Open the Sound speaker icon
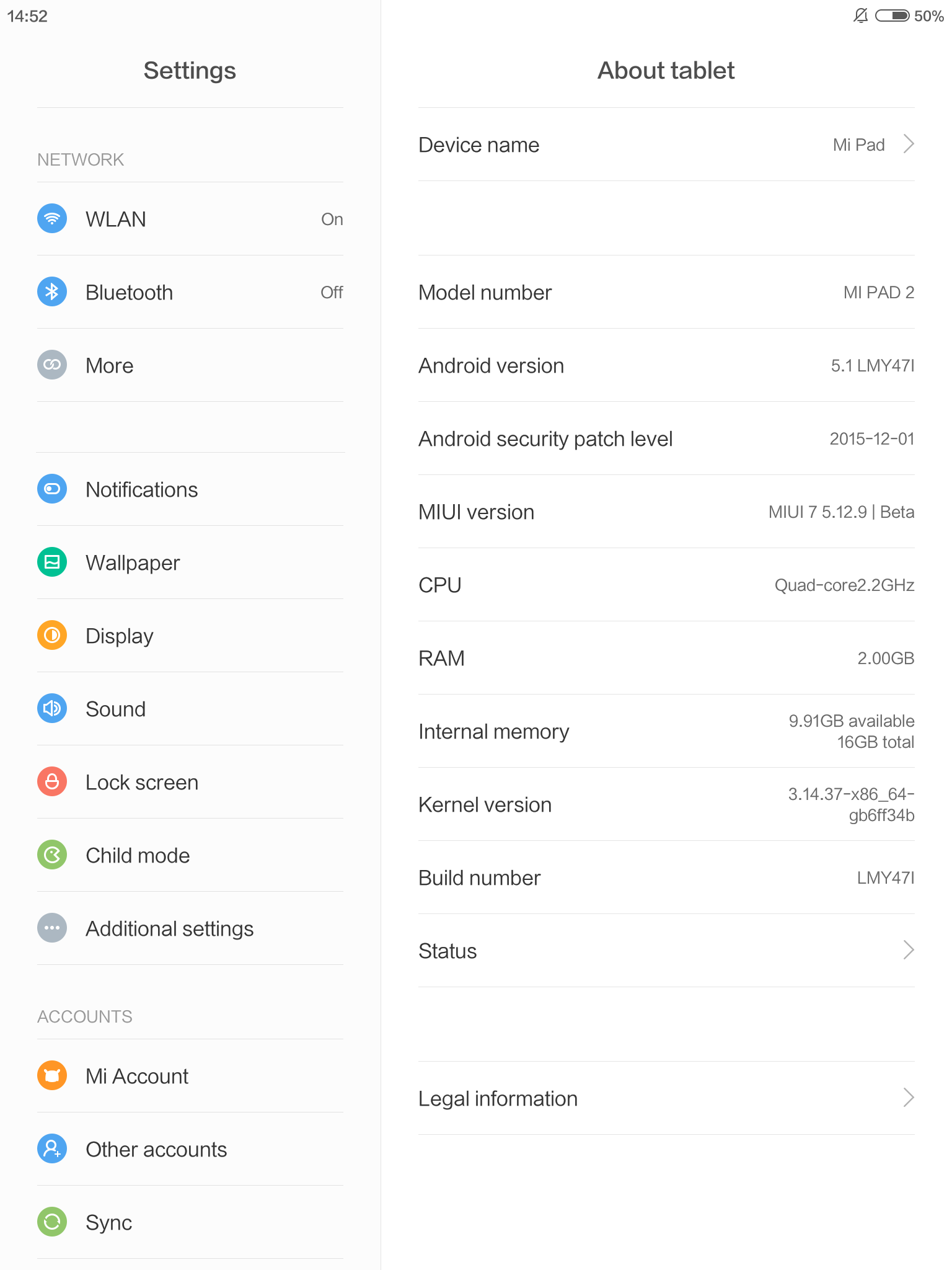This screenshot has width=952, height=1270. click(x=52, y=709)
